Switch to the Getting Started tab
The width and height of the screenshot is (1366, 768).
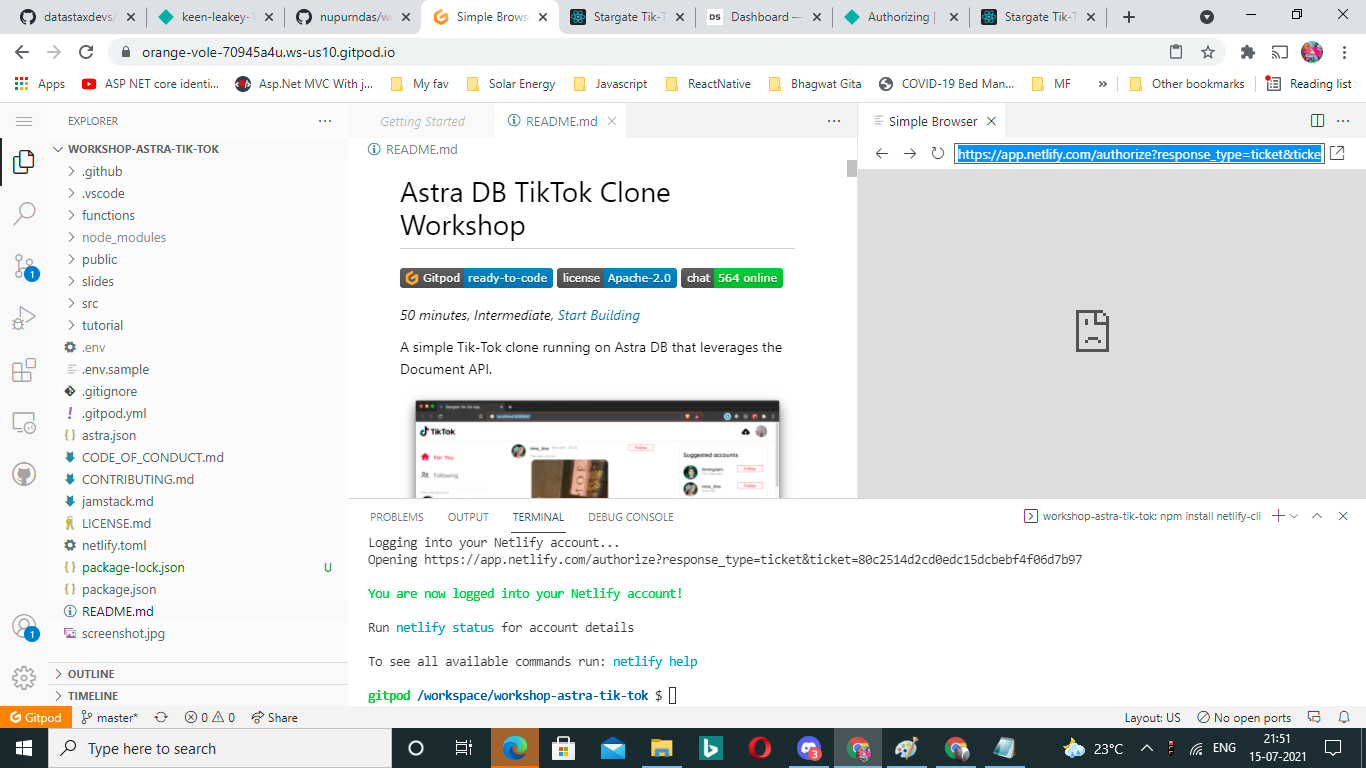click(x=421, y=120)
